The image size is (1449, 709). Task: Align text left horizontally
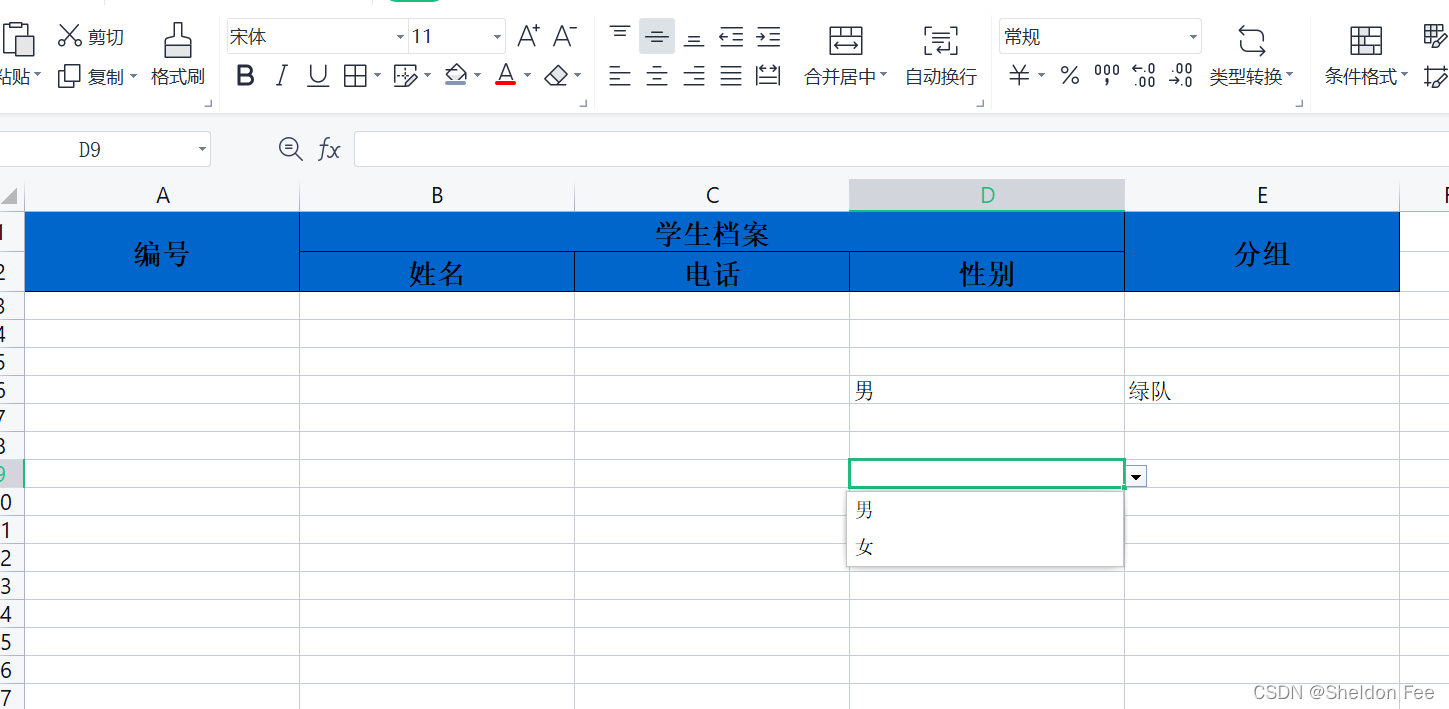pyautogui.click(x=620, y=76)
